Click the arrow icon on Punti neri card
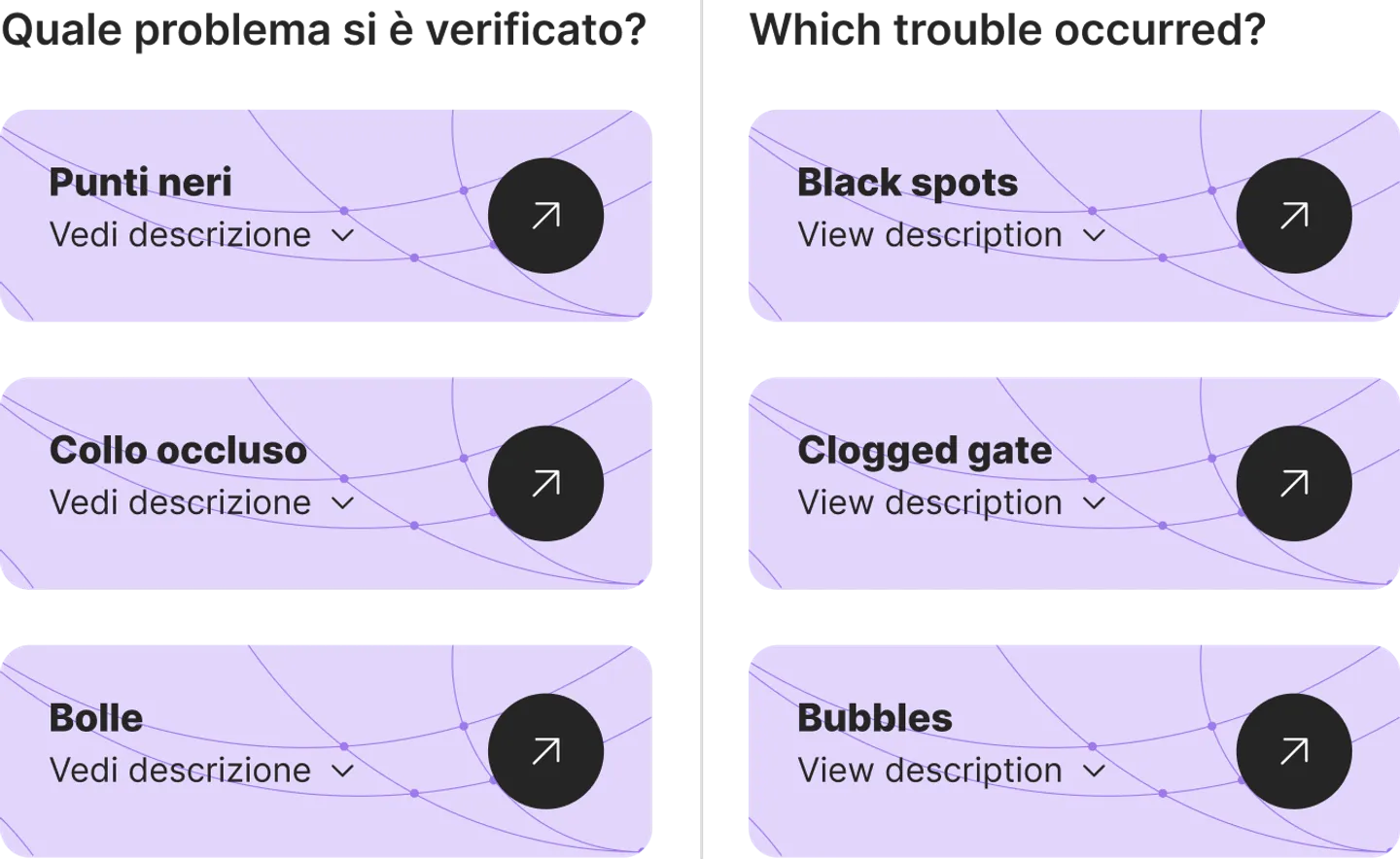Viewport: 1400px width, 859px height. 545,216
